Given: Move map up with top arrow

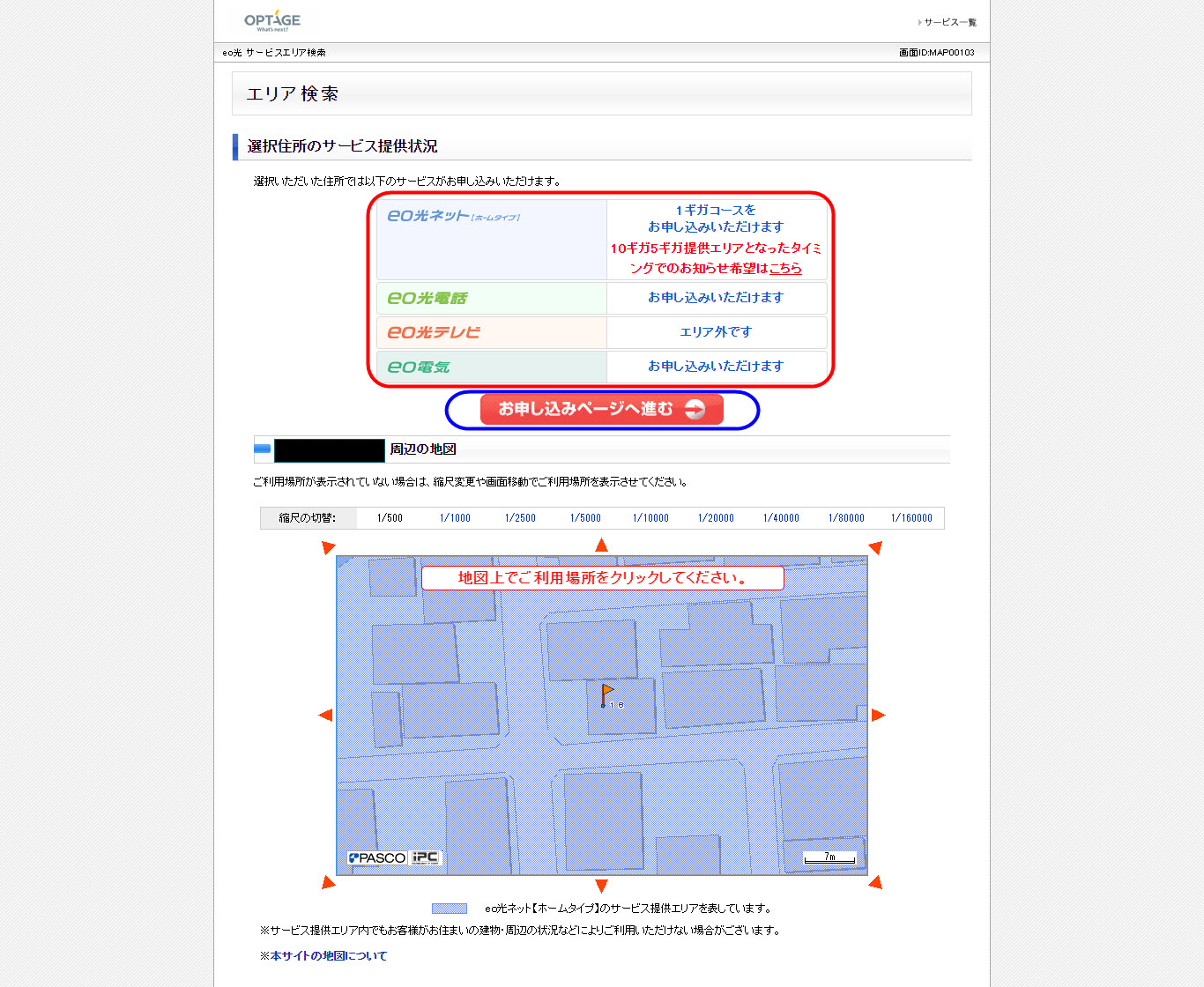Looking at the screenshot, I should (x=601, y=545).
